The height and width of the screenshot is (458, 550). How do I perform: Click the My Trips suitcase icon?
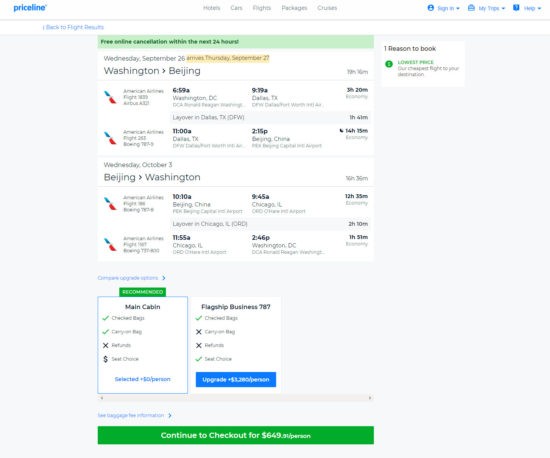click(471, 8)
